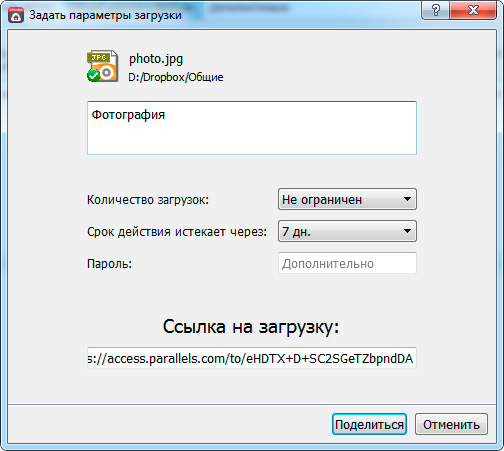Screen dimensions: 504x451
Task: Select the access.parallels.com download link field
Action: [x=252, y=358]
